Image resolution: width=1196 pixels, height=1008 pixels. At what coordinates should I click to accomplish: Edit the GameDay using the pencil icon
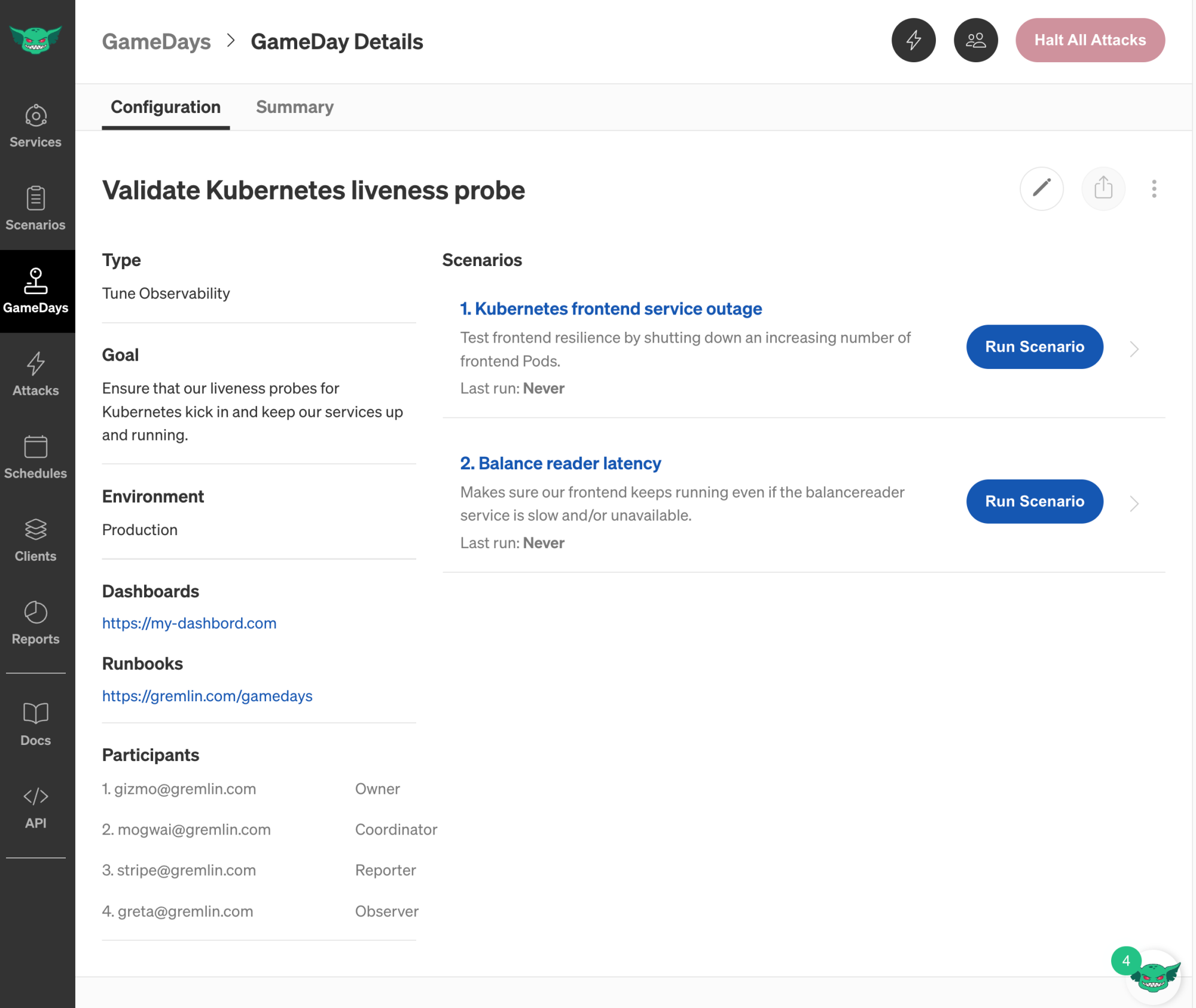tap(1041, 188)
